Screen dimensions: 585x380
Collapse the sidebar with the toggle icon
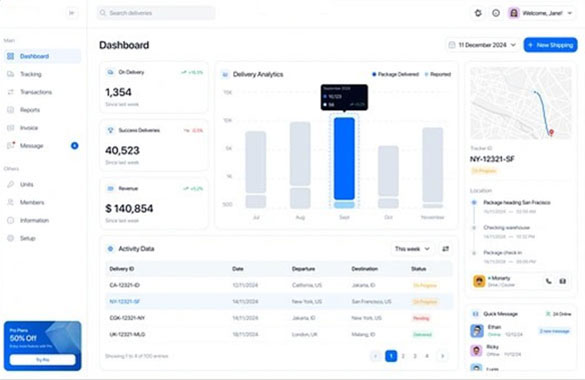(71, 13)
